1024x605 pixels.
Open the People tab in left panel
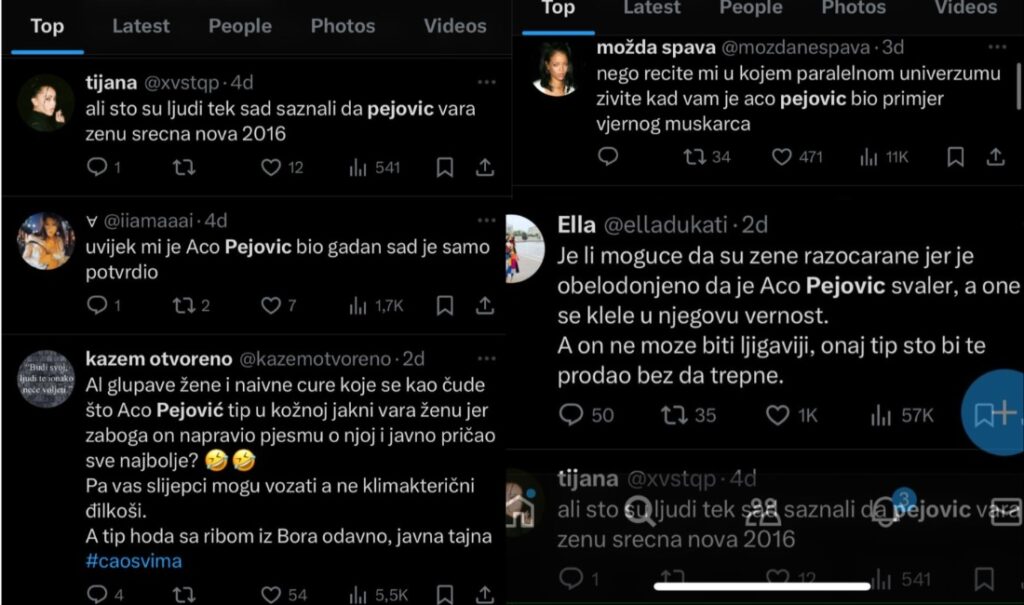point(240,26)
